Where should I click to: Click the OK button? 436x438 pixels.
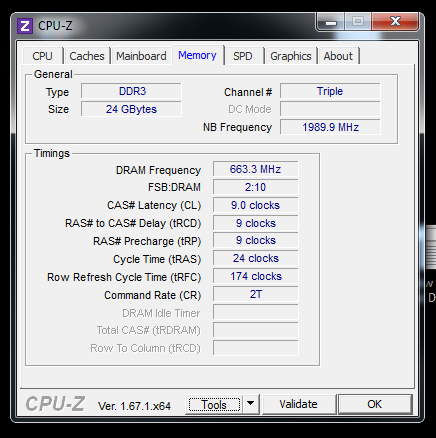pos(375,404)
